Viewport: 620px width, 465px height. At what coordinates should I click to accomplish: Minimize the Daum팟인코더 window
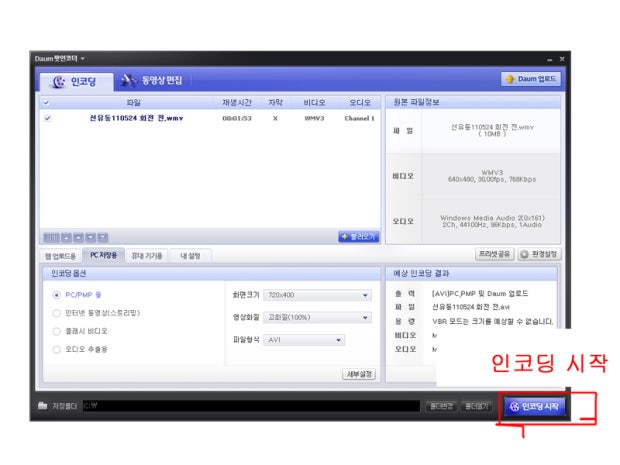549,59
